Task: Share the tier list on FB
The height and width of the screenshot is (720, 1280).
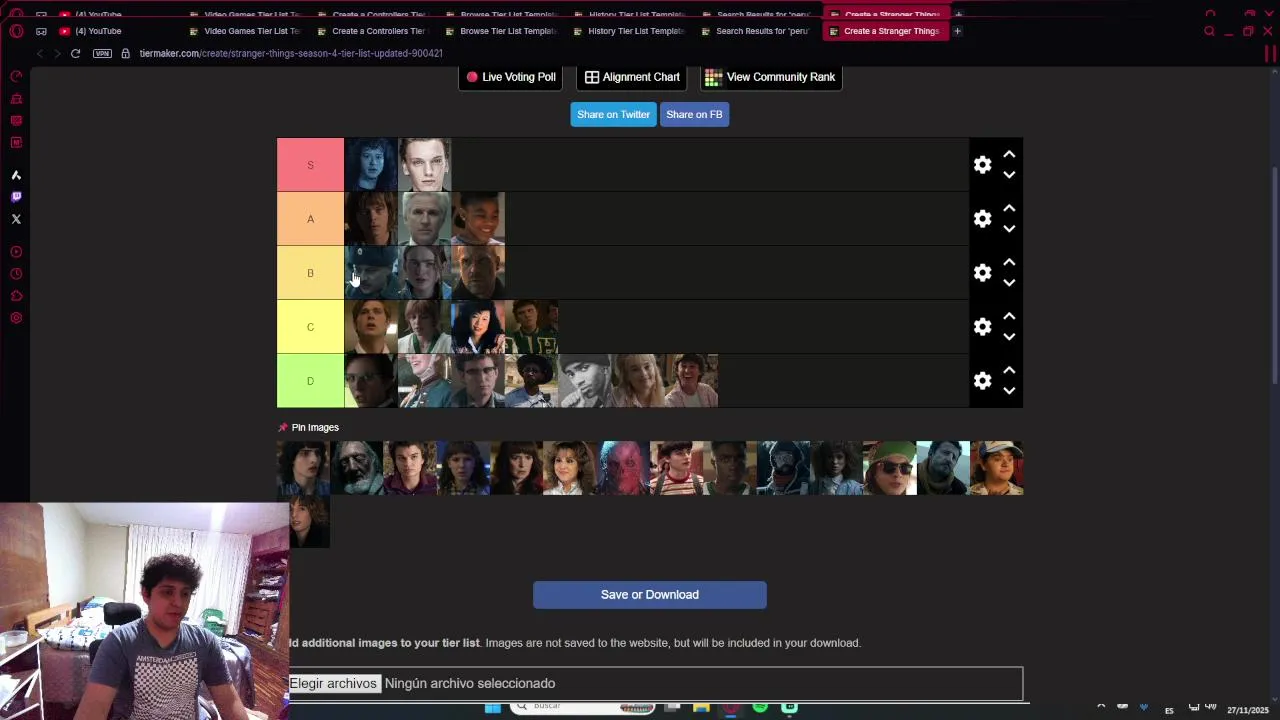Action: coord(694,114)
